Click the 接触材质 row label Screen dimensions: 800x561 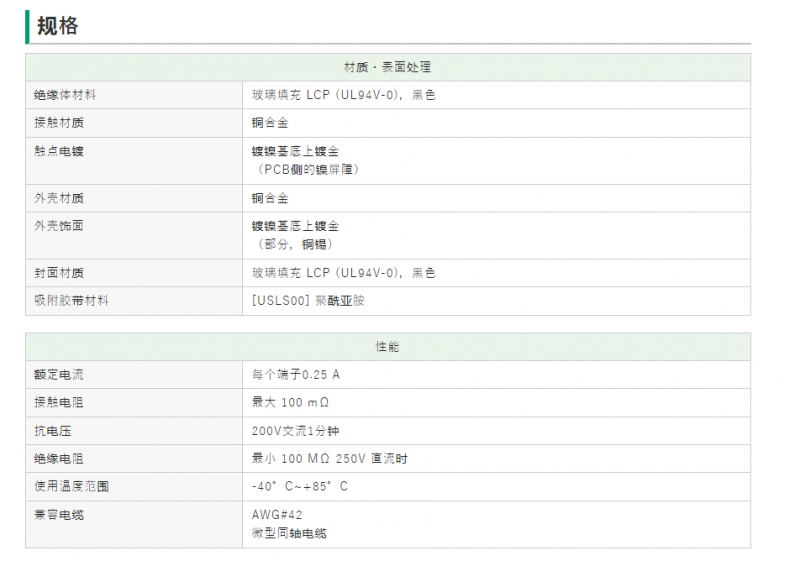[59, 123]
